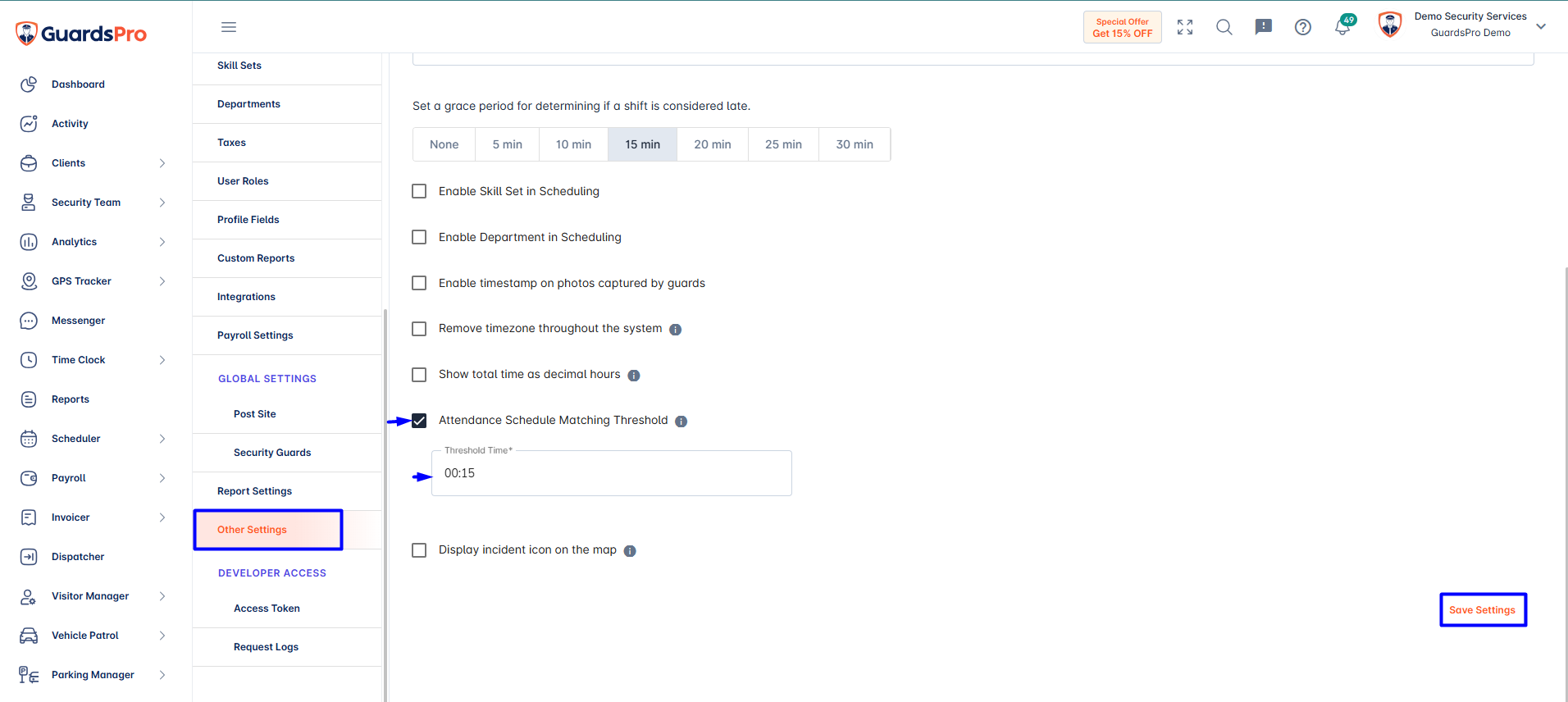Expand the GPS Tracker submenu chevron

click(x=162, y=281)
